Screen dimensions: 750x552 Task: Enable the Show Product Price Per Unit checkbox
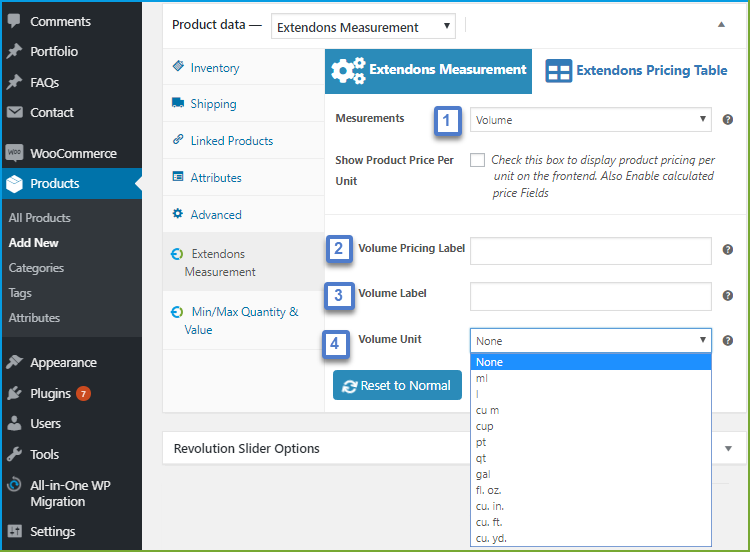[x=477, y=160]
